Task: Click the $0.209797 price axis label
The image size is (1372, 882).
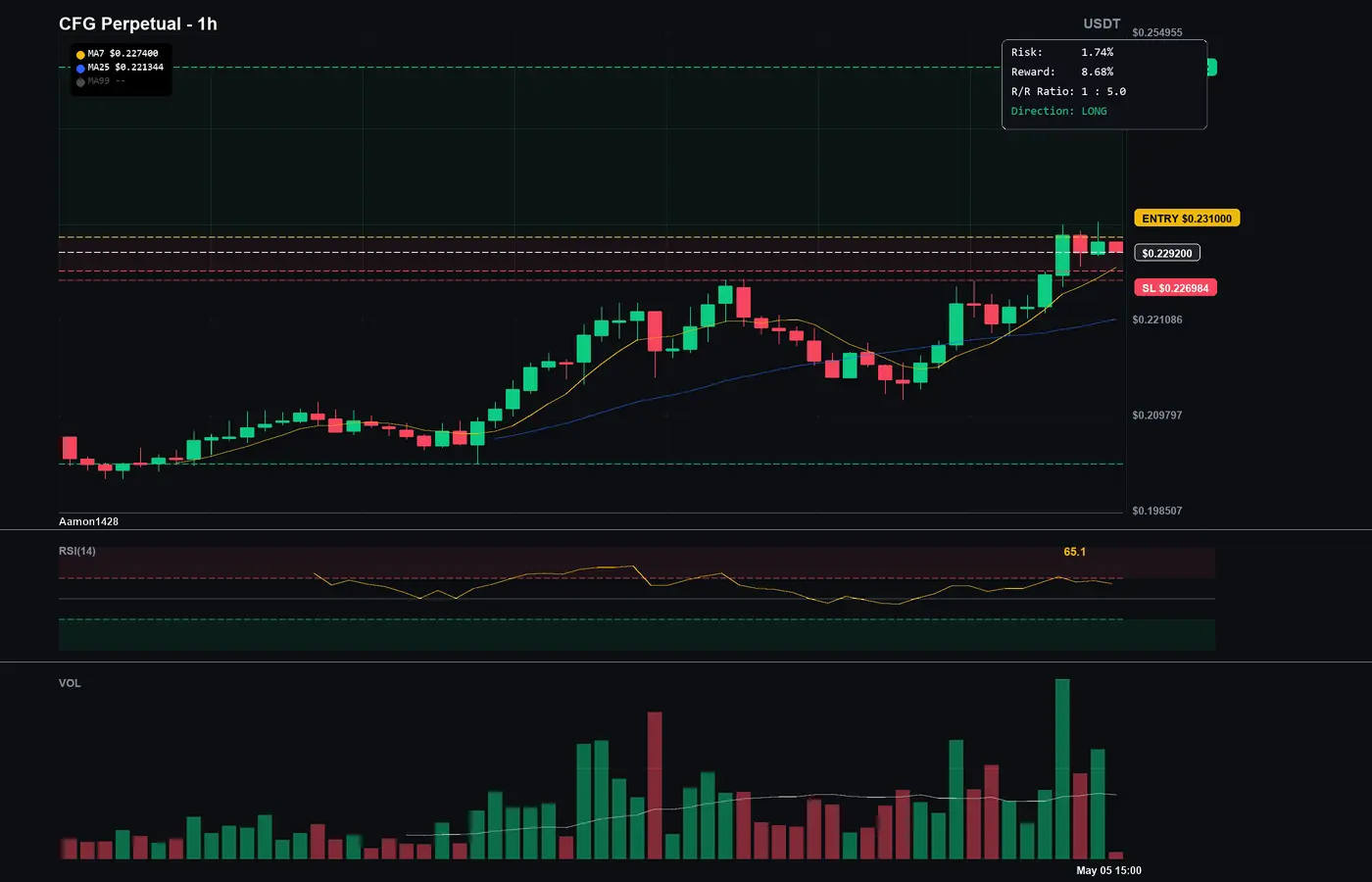Action: click(x=1157, y=416)
